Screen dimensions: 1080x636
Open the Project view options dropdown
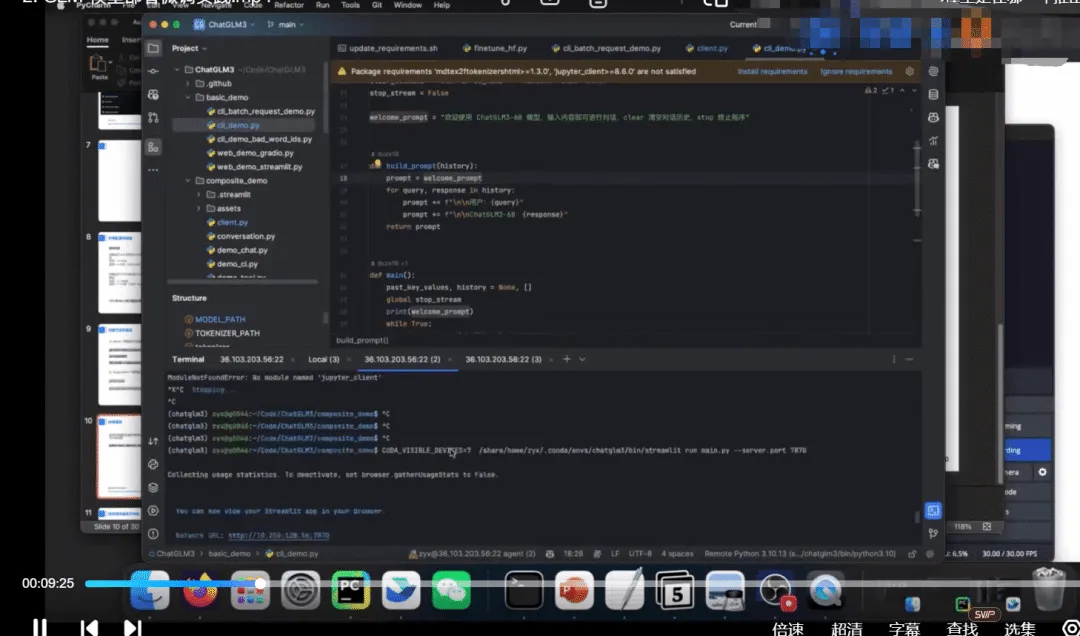[x=189, y=48]
